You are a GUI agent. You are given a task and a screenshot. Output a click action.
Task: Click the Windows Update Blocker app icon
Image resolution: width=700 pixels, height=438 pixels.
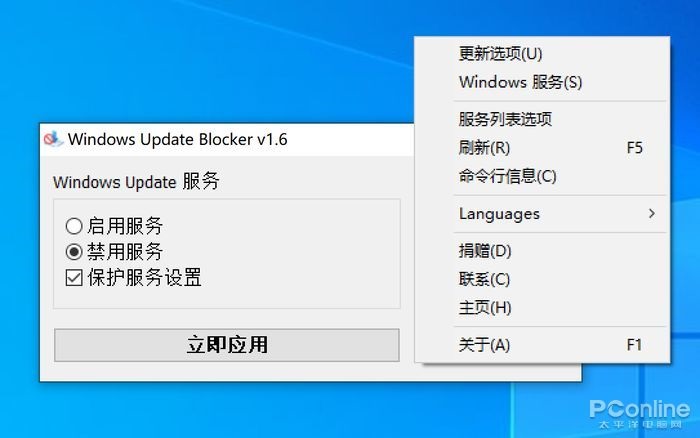[53, 139]
